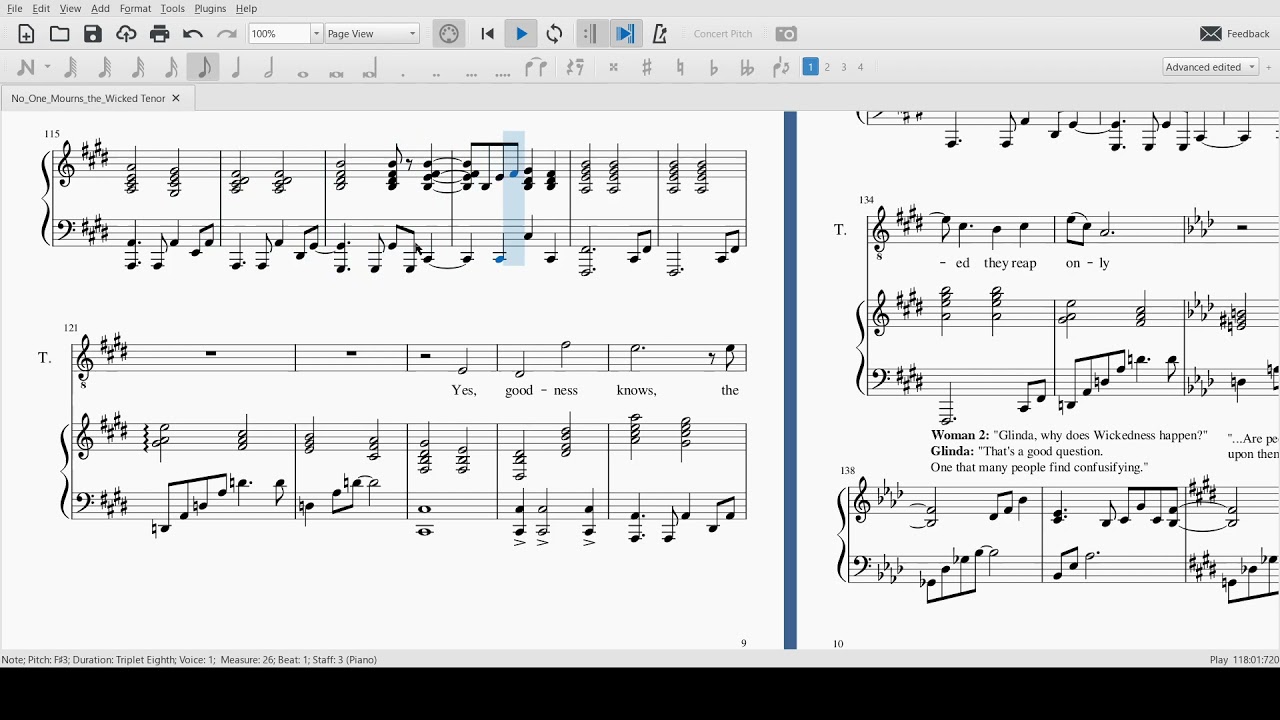This screenshot has width=1280, height=720.
Task: Open the Tools menu
Action: 173,9
